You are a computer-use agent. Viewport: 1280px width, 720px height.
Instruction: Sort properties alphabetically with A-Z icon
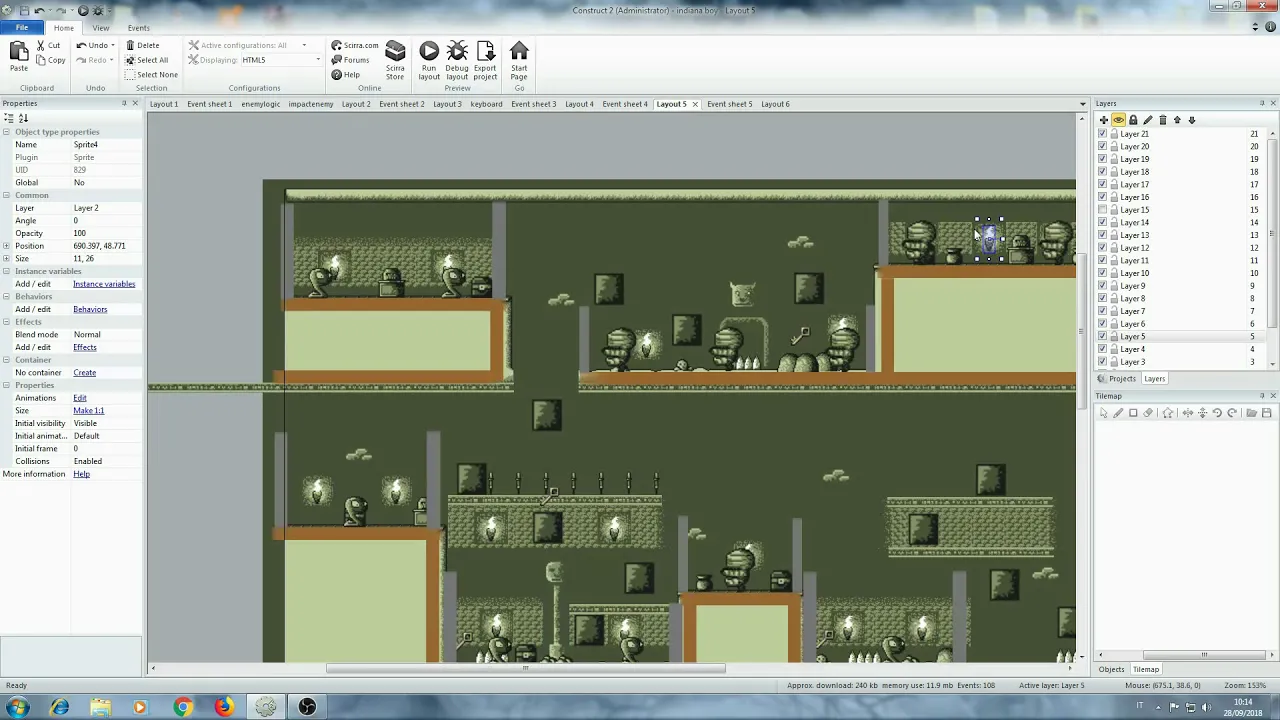(23, 119)
